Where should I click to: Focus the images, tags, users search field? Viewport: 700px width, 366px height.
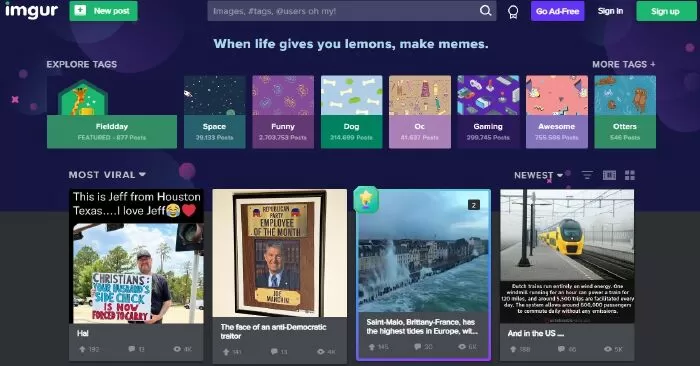pos(343,11)
